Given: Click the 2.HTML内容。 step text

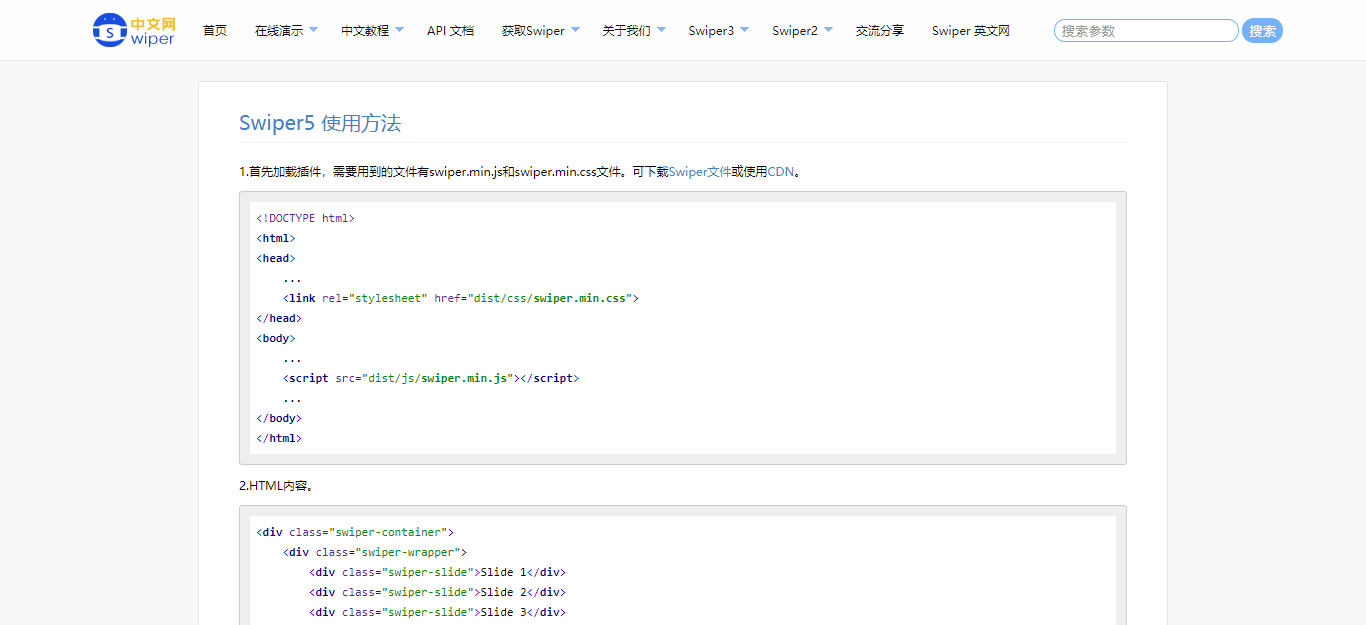Looking at the screenshot, I should tap(277, 486).
